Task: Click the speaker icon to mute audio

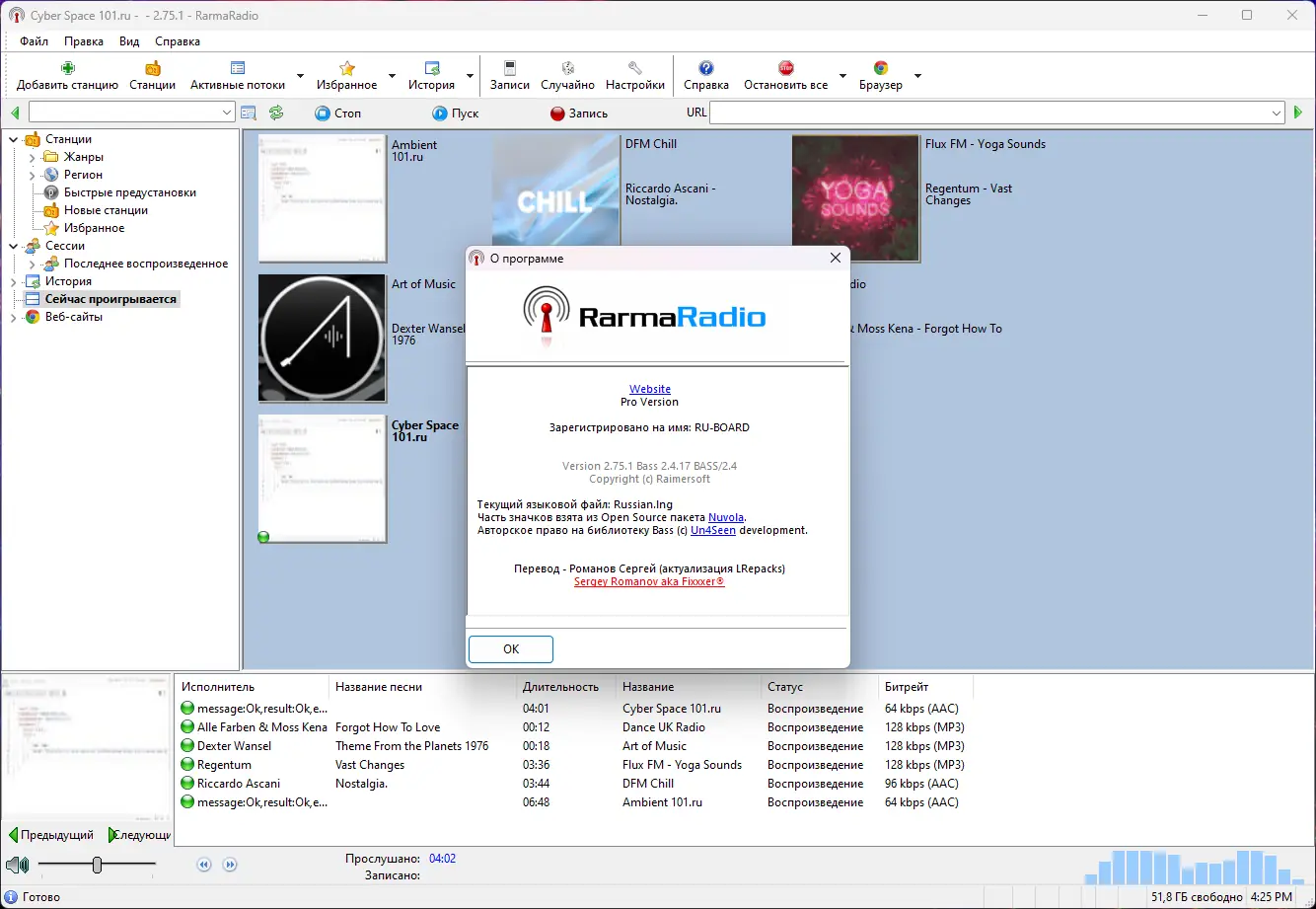Action: click(17, 866)
